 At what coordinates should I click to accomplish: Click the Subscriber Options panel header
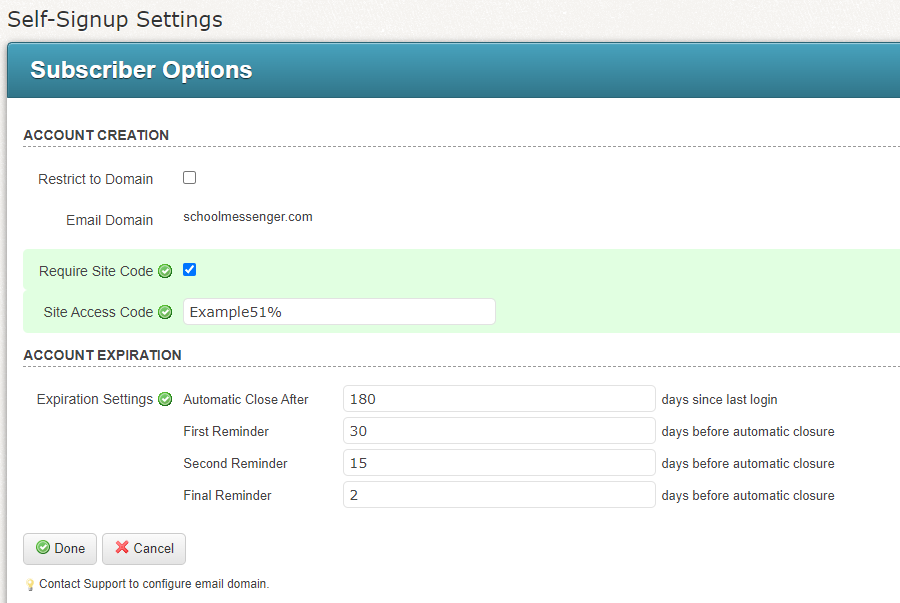coord(141,70)
